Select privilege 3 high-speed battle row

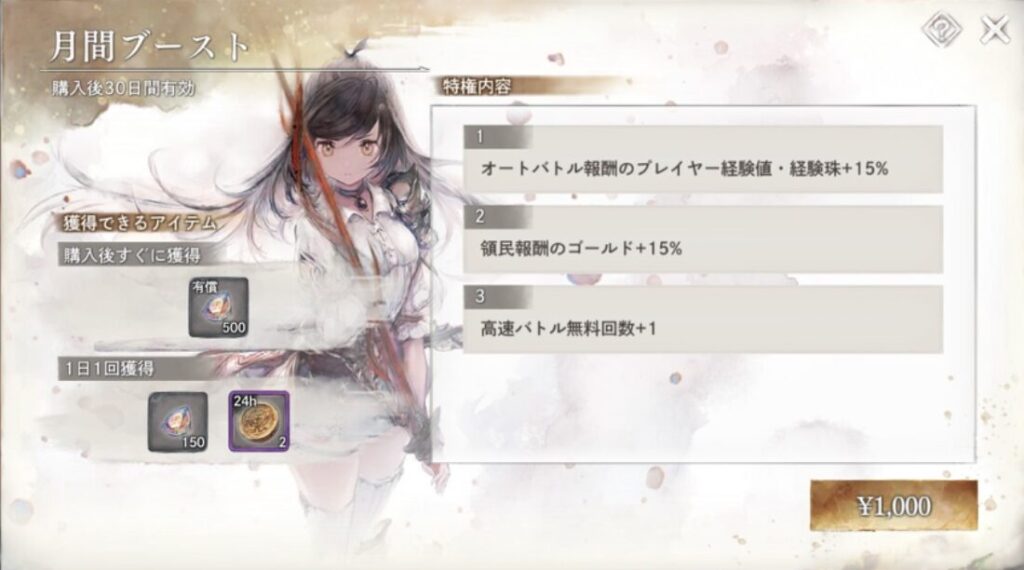click(703, 319)
